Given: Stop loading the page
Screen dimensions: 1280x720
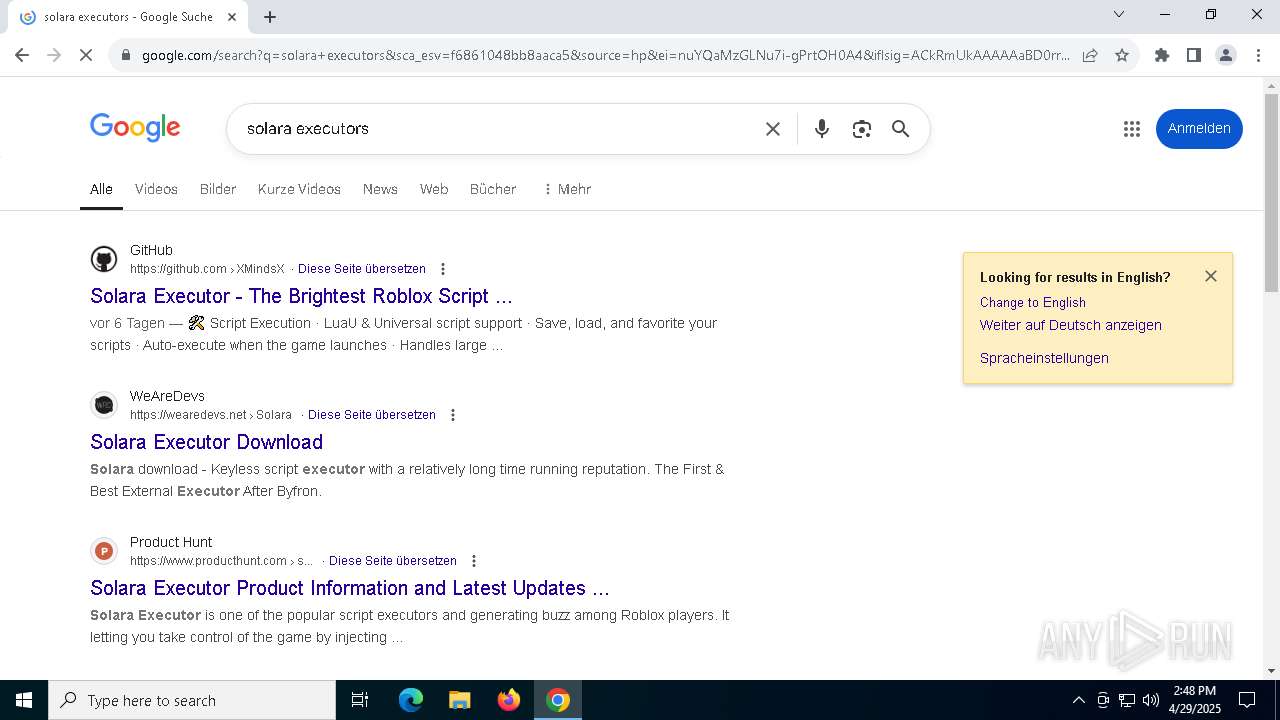Looking at the screenshot, I should [x=86, y=55].
